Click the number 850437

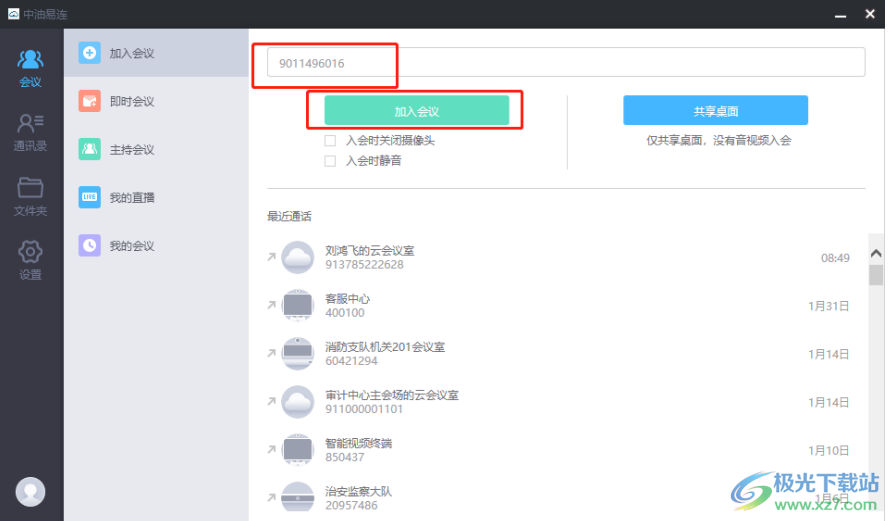pyautogui.click(x=345, y=457)
